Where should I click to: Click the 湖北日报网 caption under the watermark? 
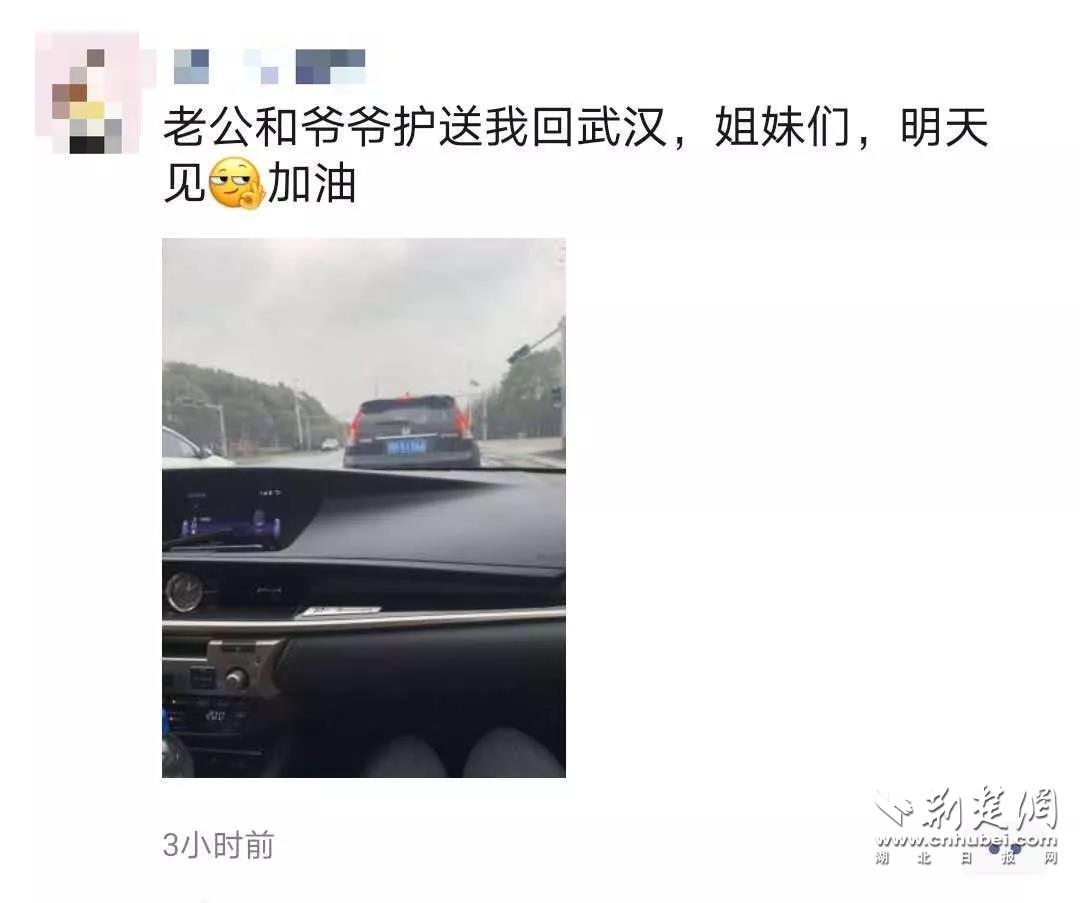(966, 858)
